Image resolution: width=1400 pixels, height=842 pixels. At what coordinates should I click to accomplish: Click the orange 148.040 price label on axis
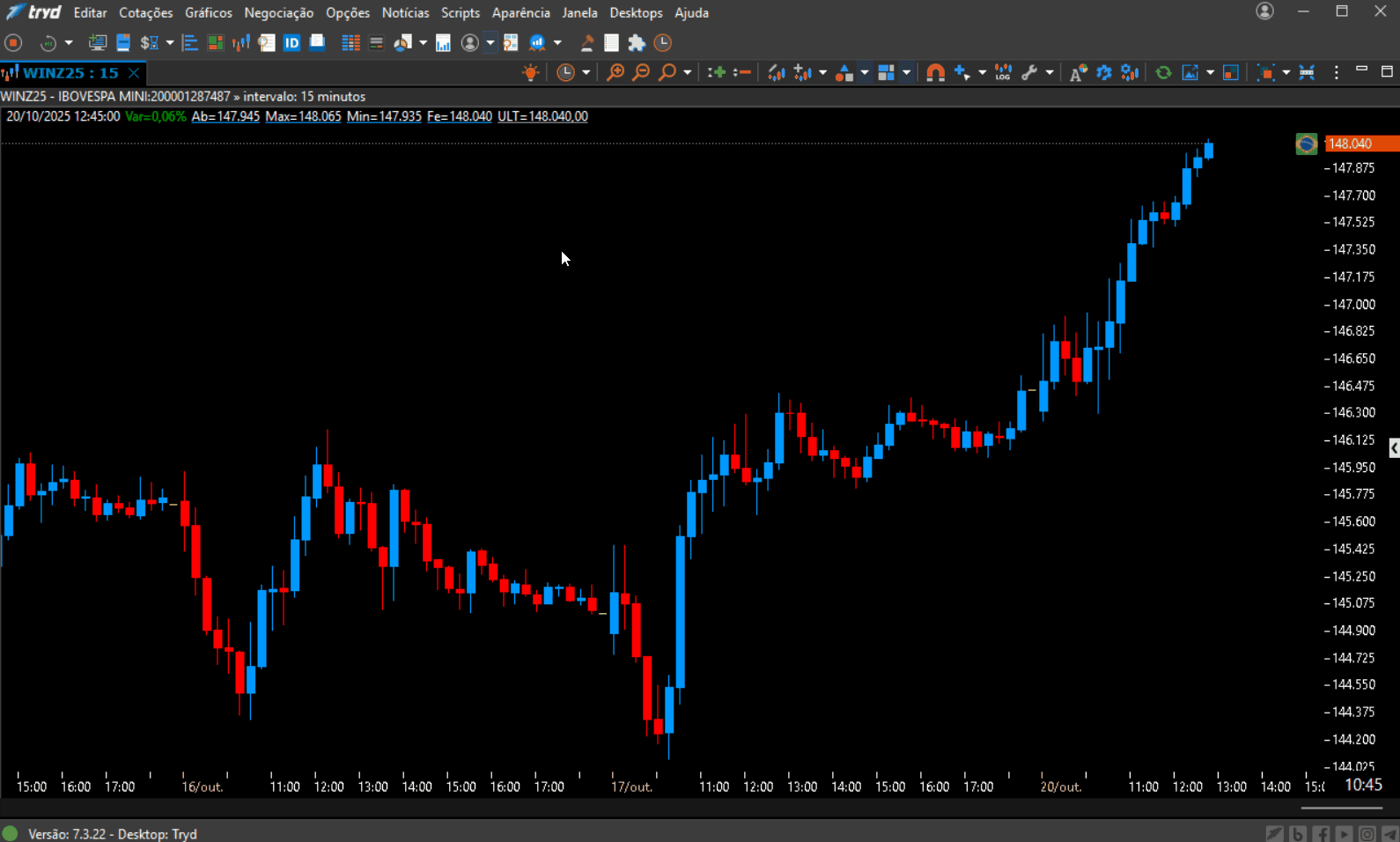point(1362,144)
